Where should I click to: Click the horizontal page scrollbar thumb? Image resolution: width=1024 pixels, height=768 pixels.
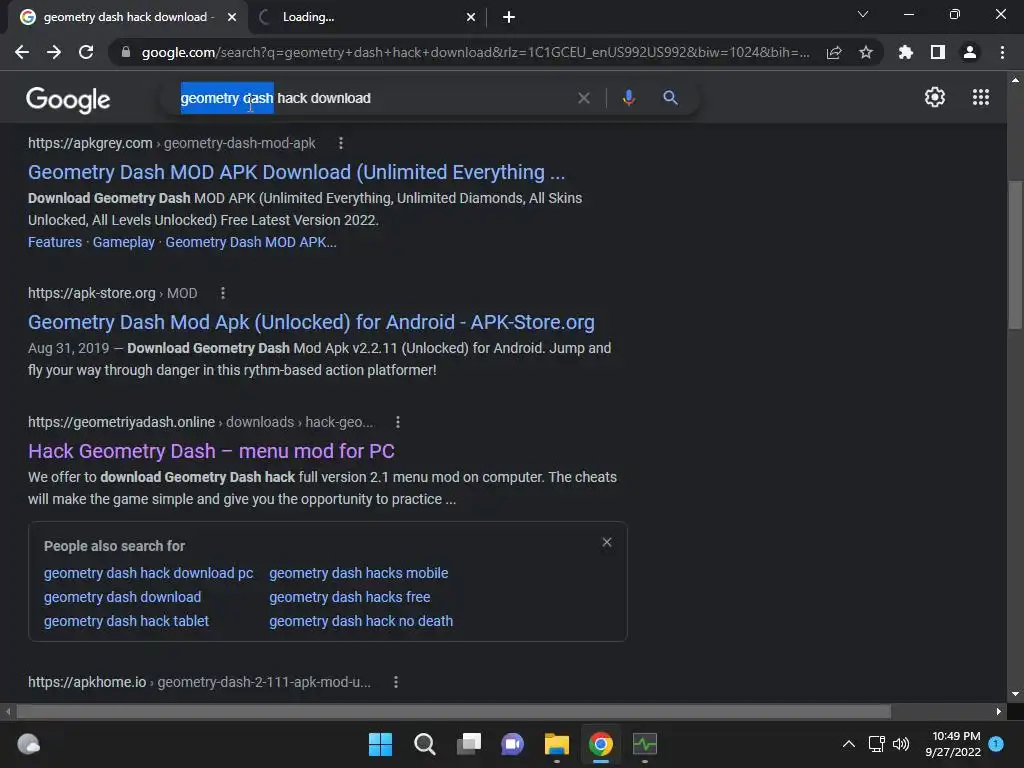(453, 711)
